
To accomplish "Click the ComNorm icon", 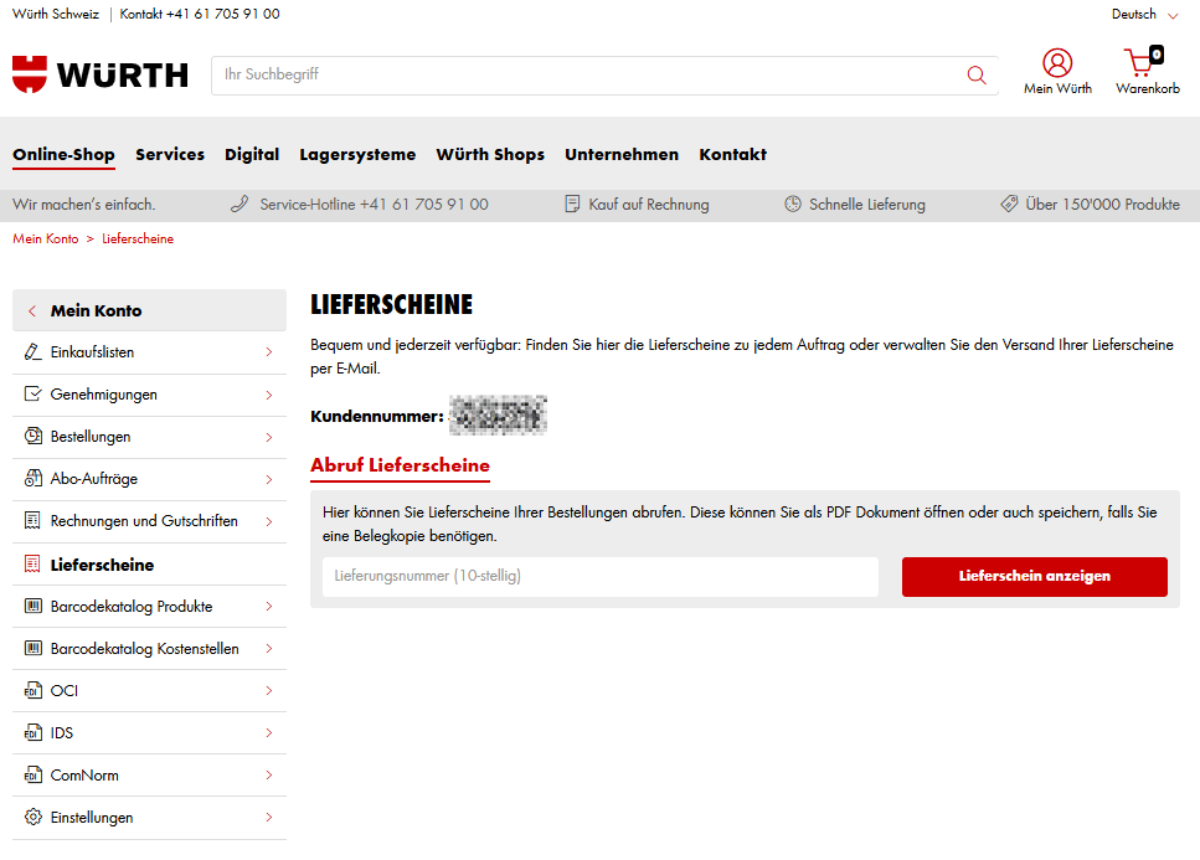I will 32,774.
